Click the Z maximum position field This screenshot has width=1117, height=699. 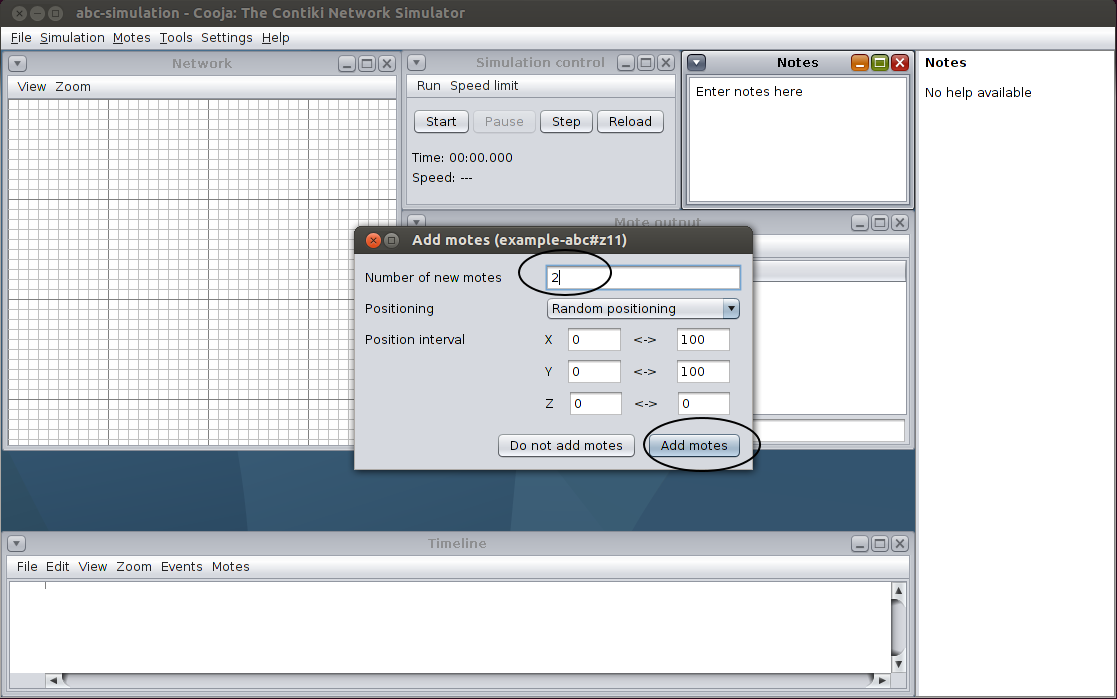[703, 403]
